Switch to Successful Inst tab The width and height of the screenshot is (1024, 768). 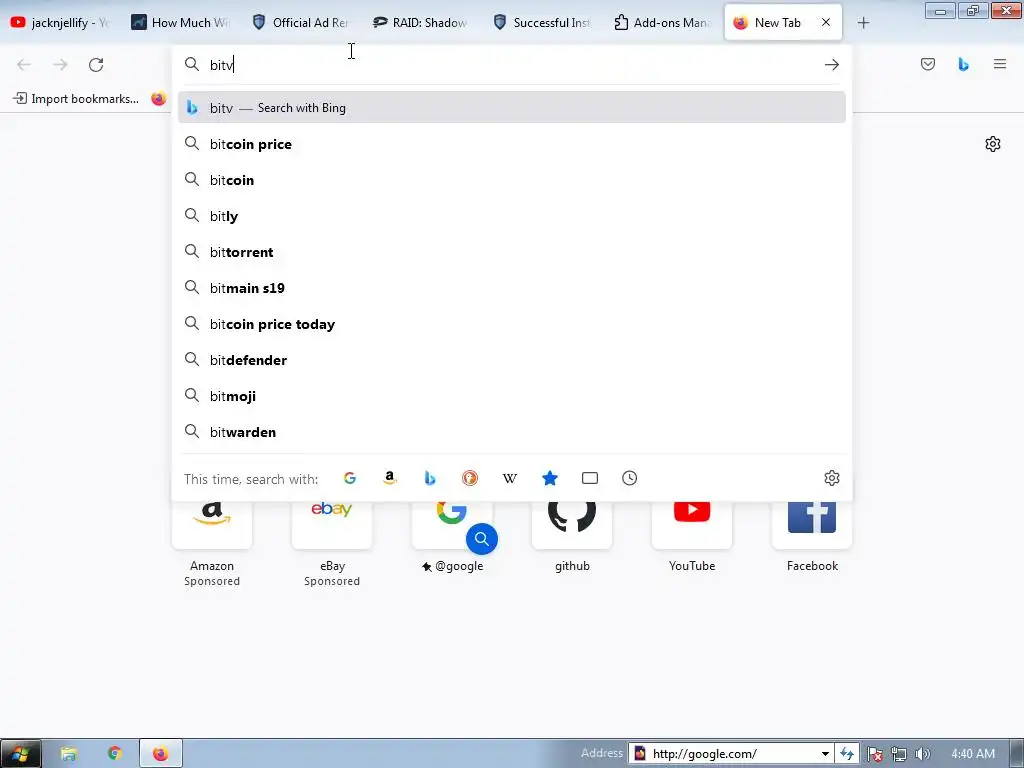click(542, 23)
